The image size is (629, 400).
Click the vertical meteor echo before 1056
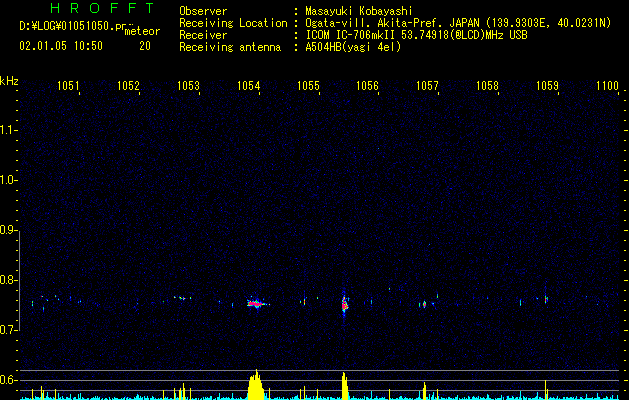coord(344,304)
